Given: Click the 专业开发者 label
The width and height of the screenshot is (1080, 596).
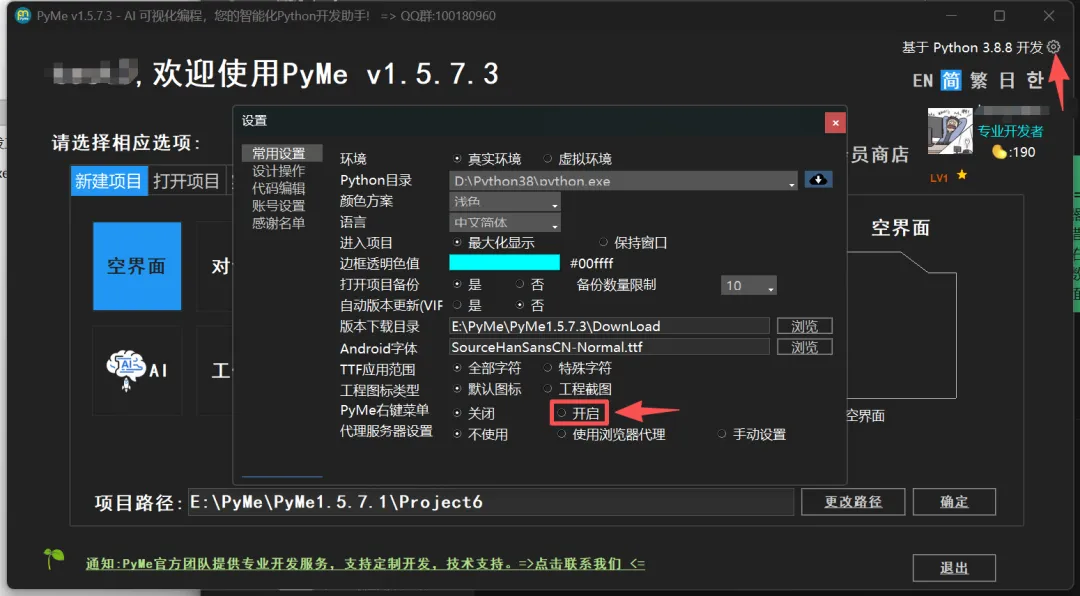Looking at the screenshot, I should [x=1010, y=131].
